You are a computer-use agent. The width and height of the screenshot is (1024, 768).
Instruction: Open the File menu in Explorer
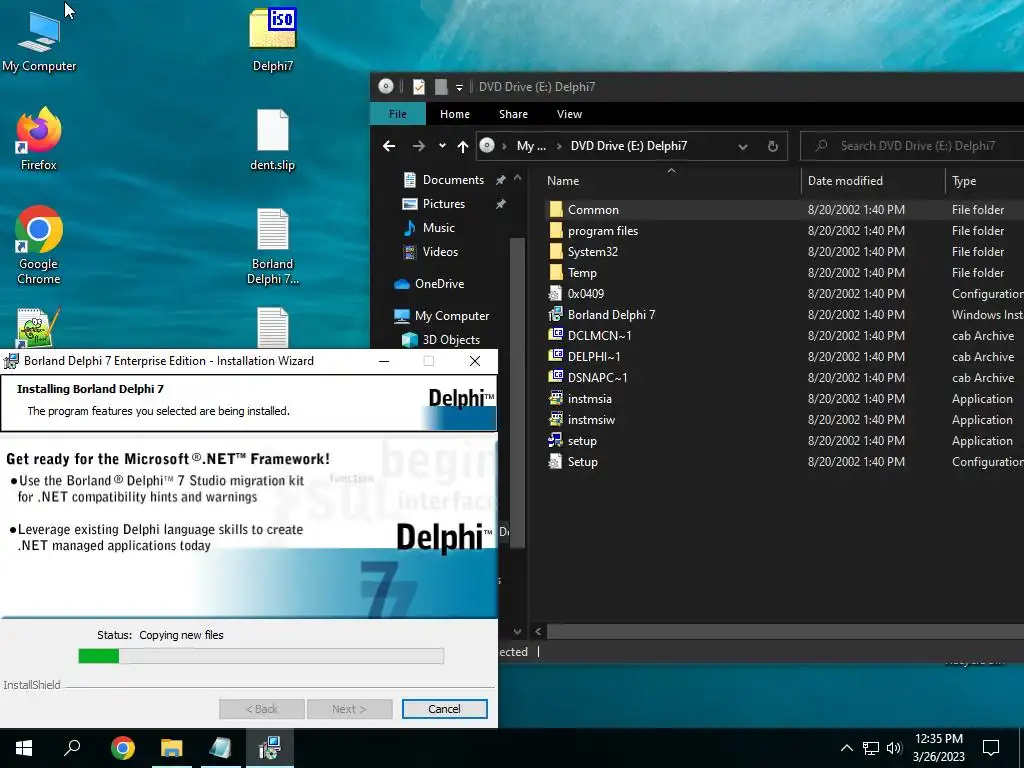point(398,114)
